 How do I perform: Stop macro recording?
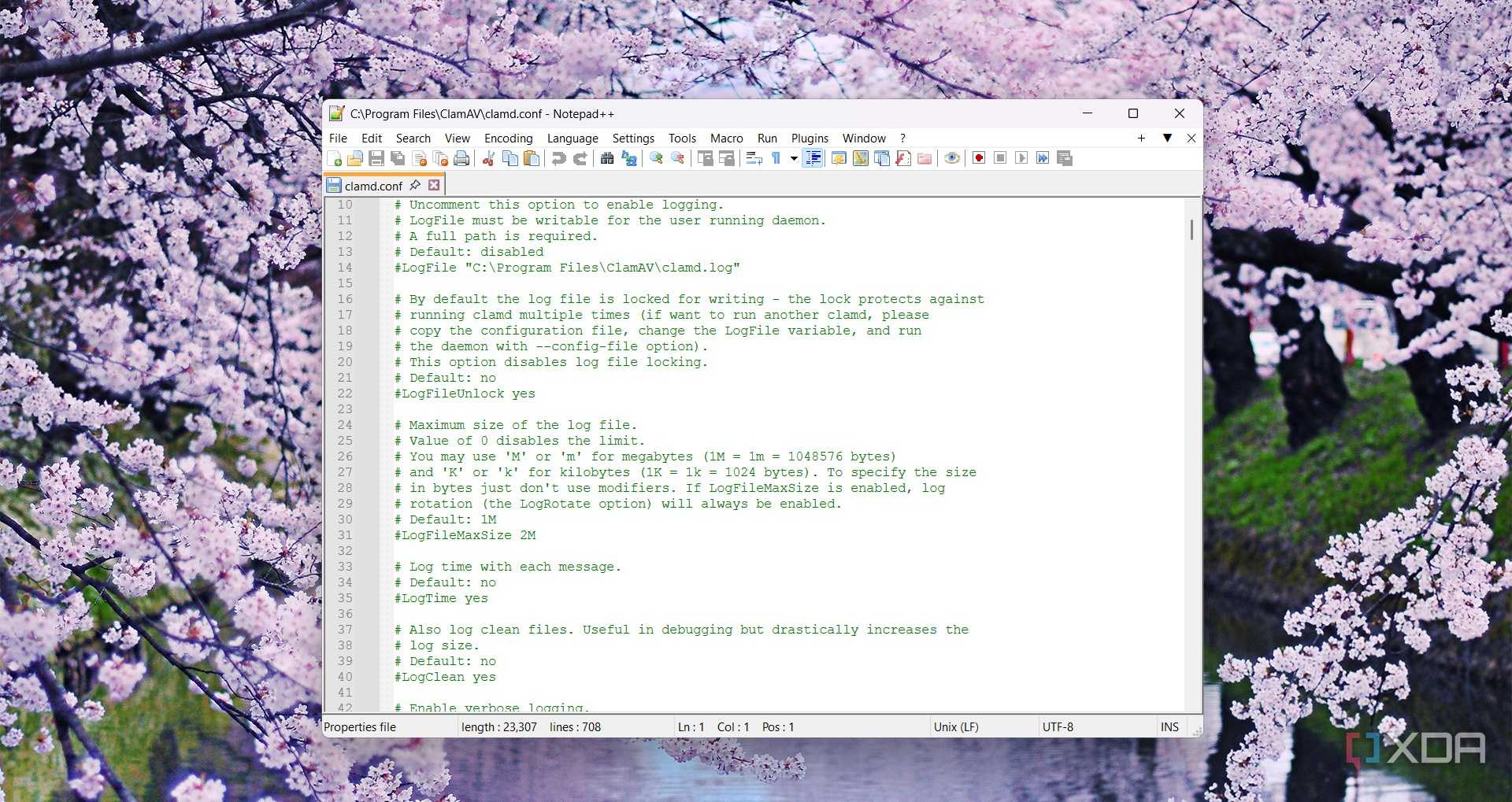coord(1000,159)
